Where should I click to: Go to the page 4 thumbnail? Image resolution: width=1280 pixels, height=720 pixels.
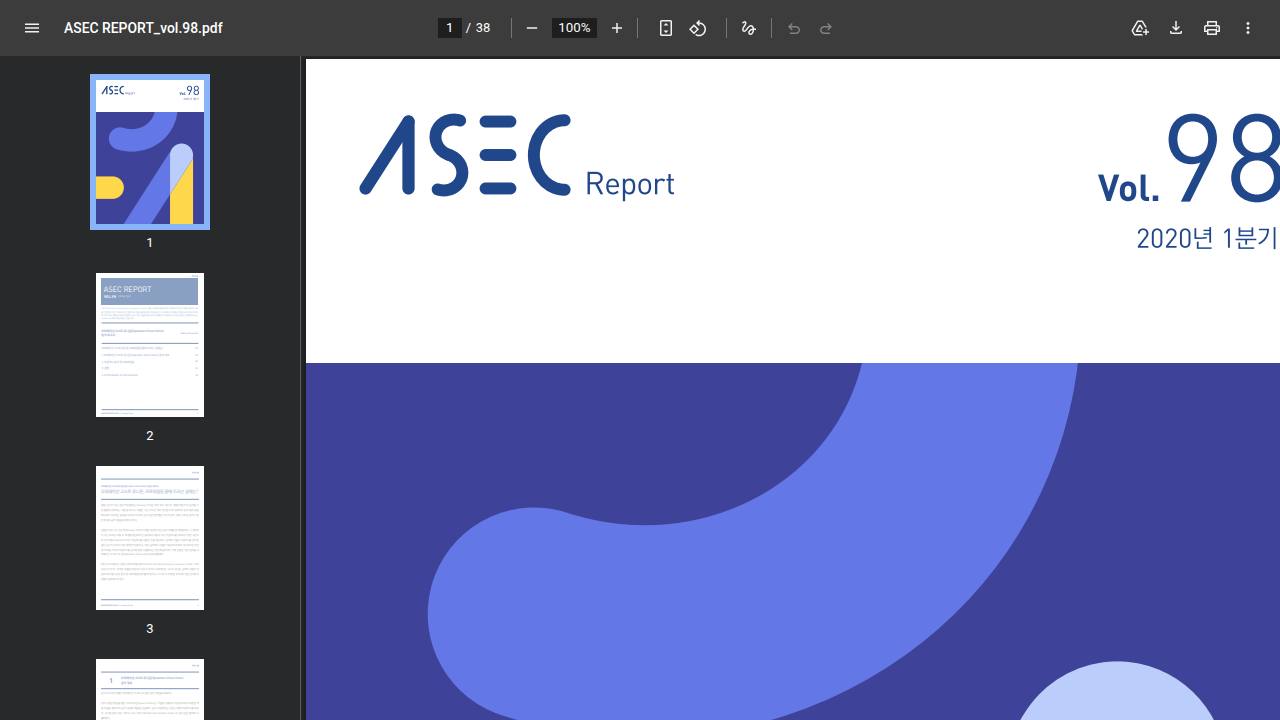[x=150, y=689]
